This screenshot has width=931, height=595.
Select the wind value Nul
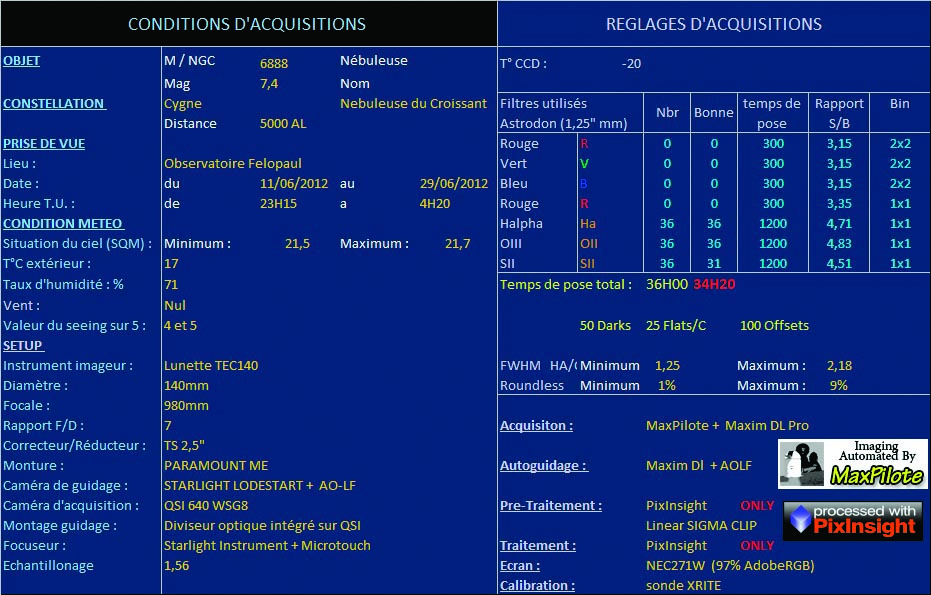175,305
